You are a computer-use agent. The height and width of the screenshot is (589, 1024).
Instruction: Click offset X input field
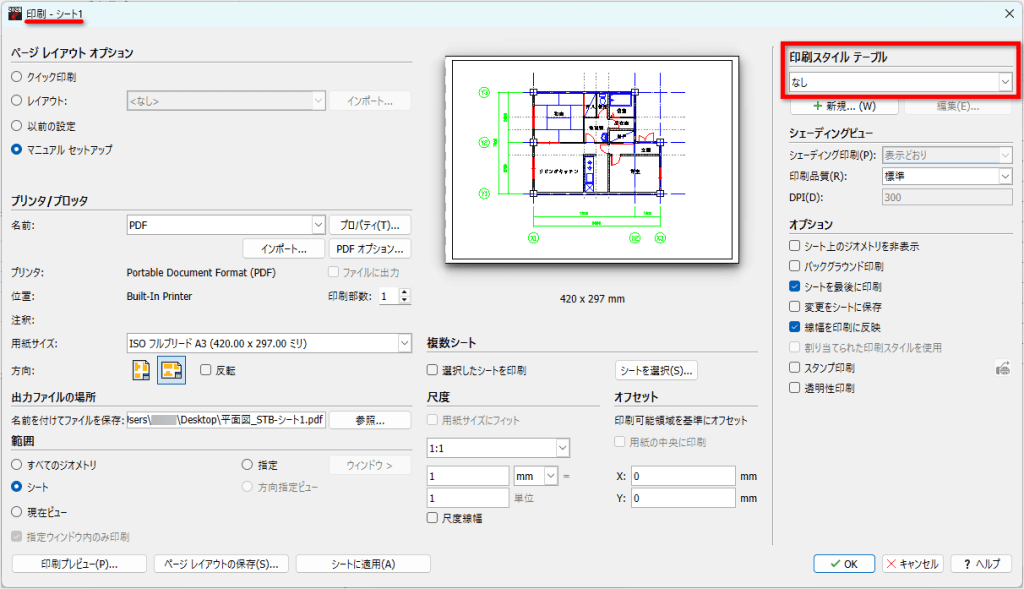click(x=683, y=476)
